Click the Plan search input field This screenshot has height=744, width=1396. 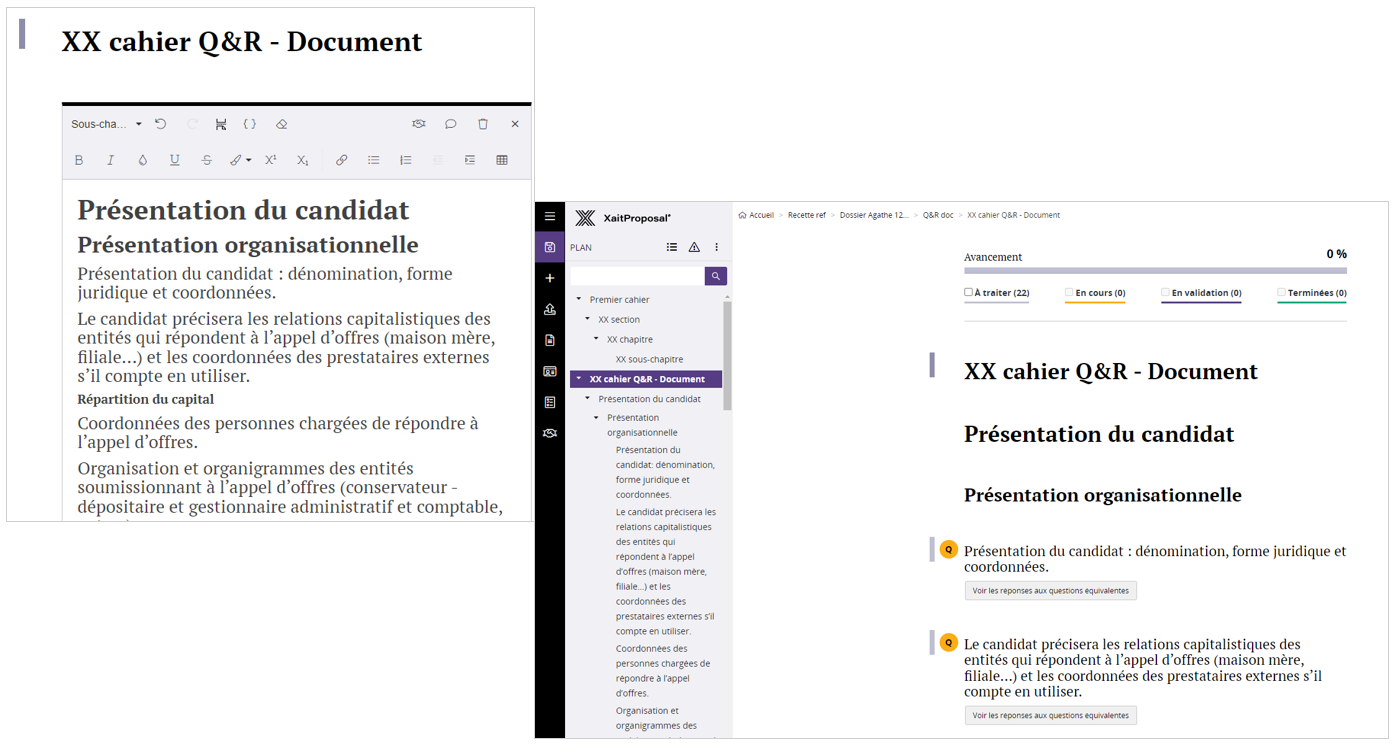(637, 276)
